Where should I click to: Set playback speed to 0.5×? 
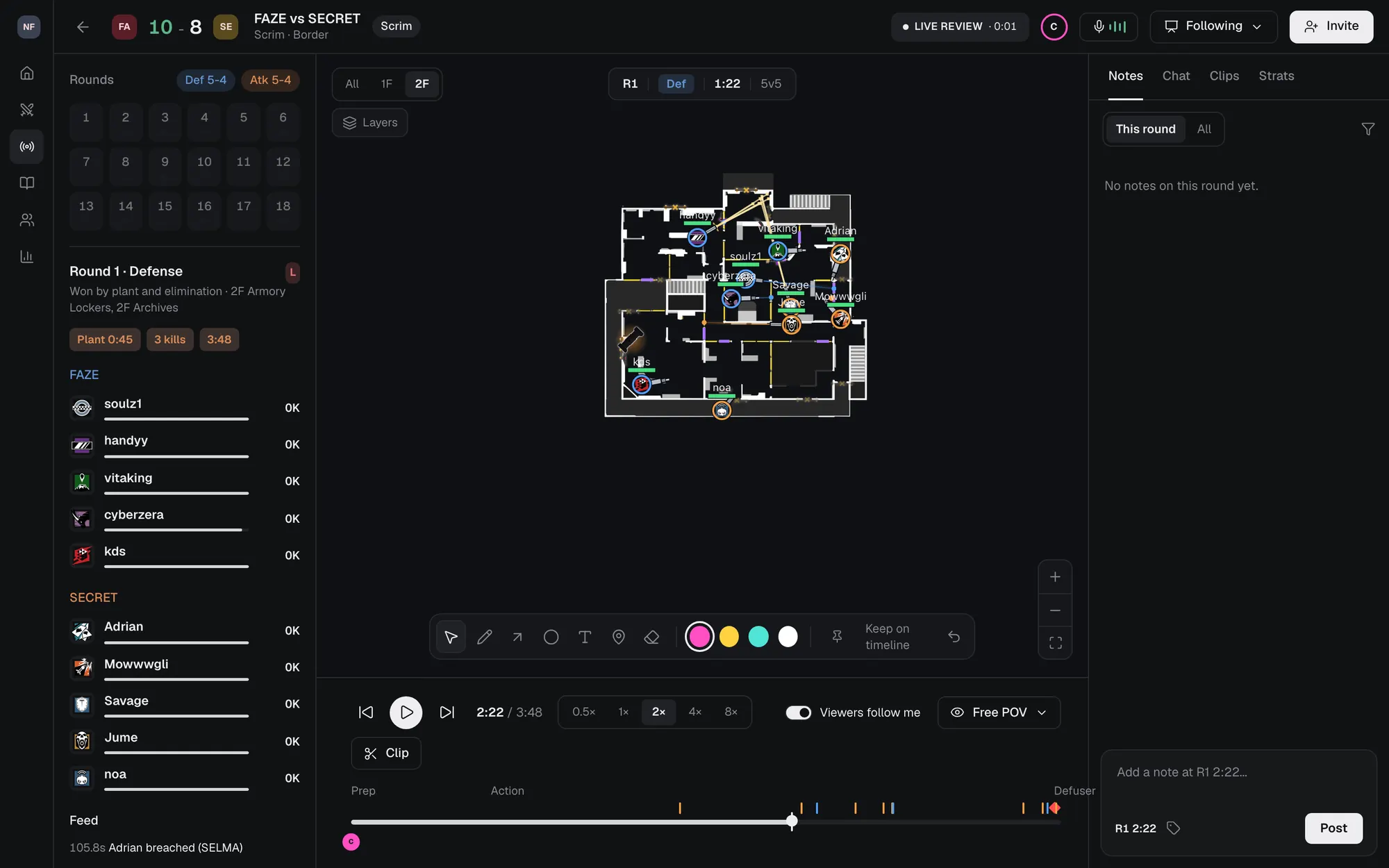(x=583, y=712)
